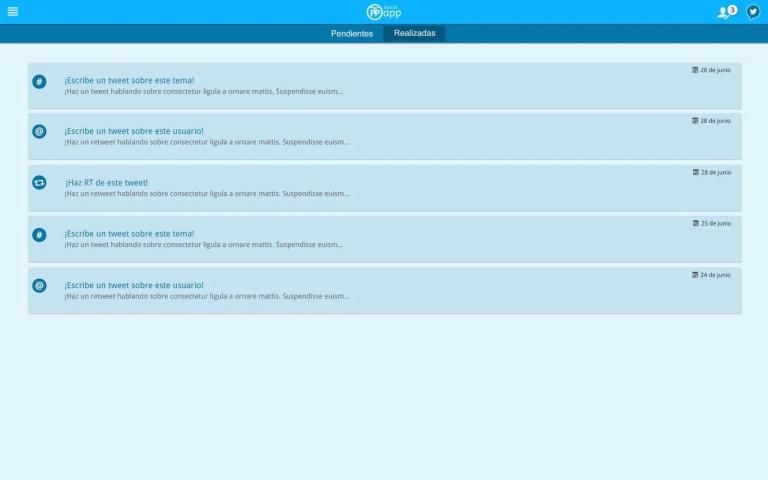The height and width of the screenshot is (480, 768).
Task: Click calendar icon beside 25 de junio
Action: coord(695,223)
